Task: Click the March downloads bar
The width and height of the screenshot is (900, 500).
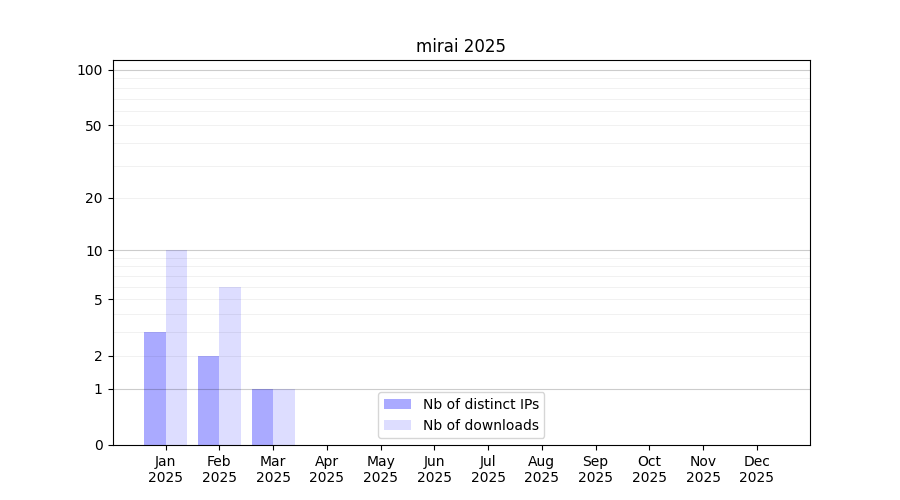Action: pyautogui.click(x=284, y=417)
